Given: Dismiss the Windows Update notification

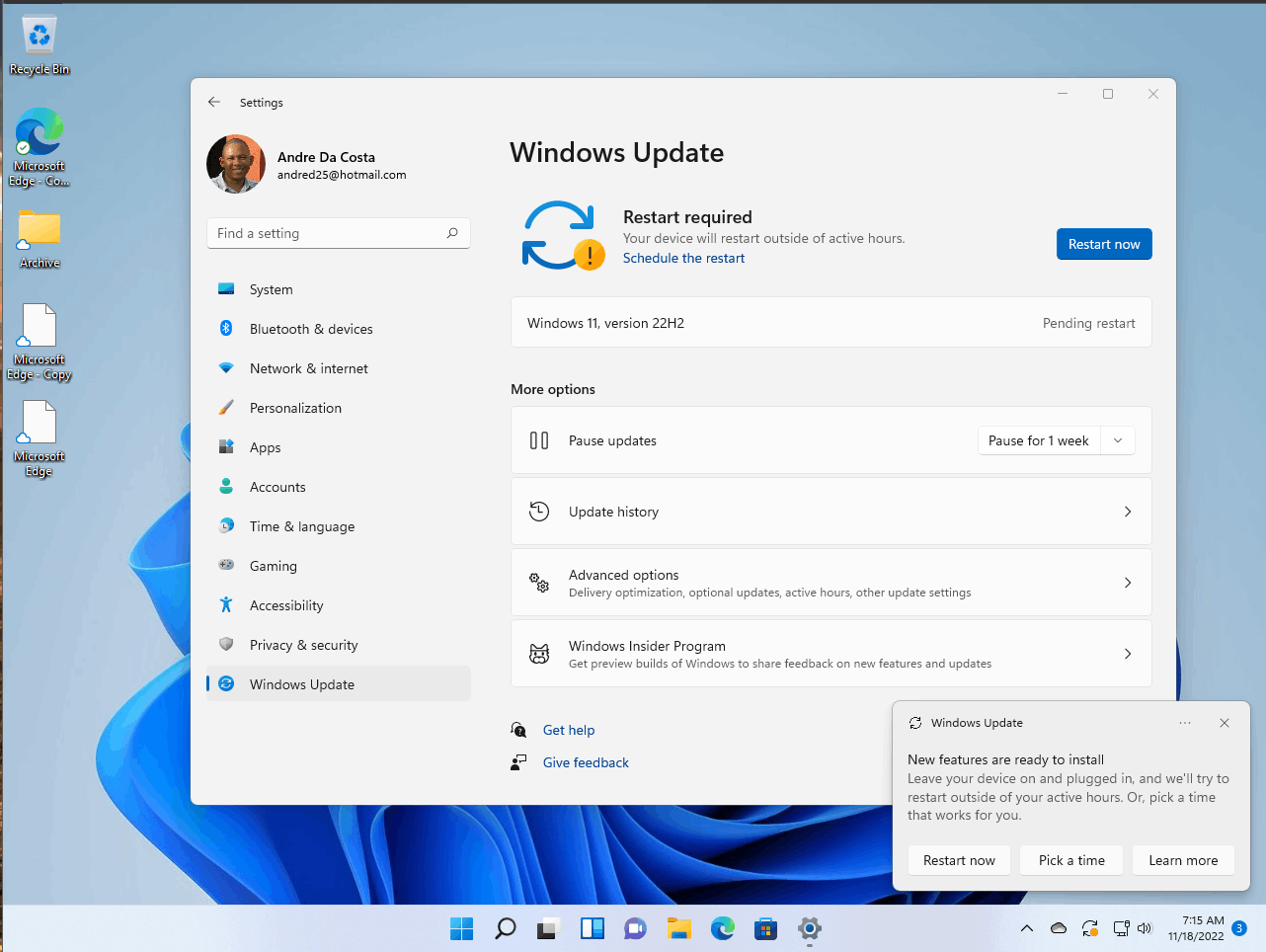Looking at the screenshot, I should pos(1225,723).
